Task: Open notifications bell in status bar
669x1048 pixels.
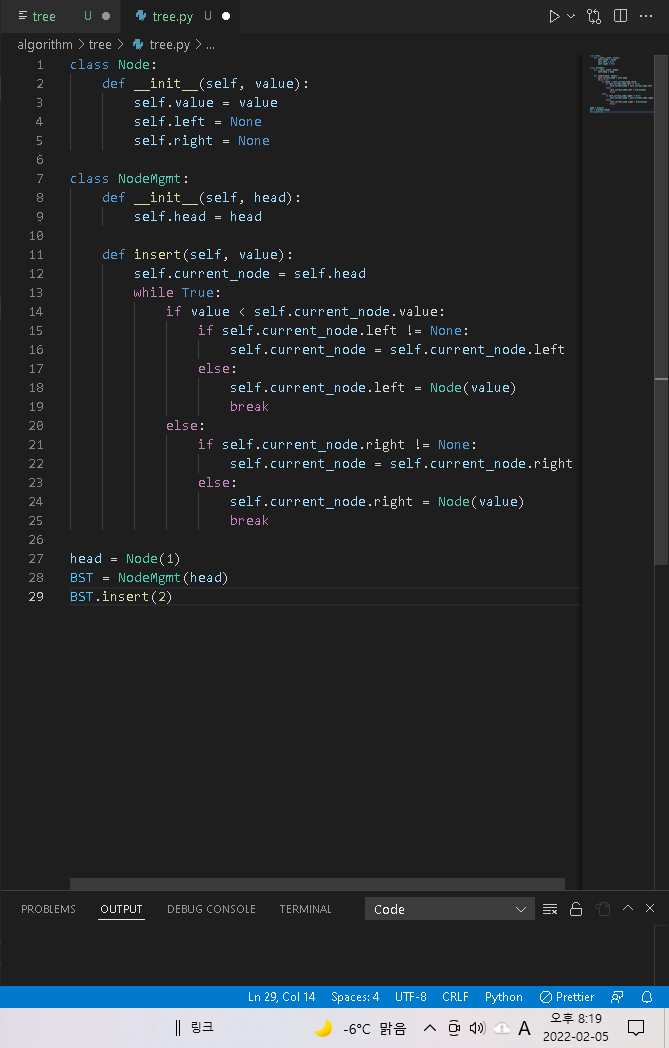Action: pos(646,997)
